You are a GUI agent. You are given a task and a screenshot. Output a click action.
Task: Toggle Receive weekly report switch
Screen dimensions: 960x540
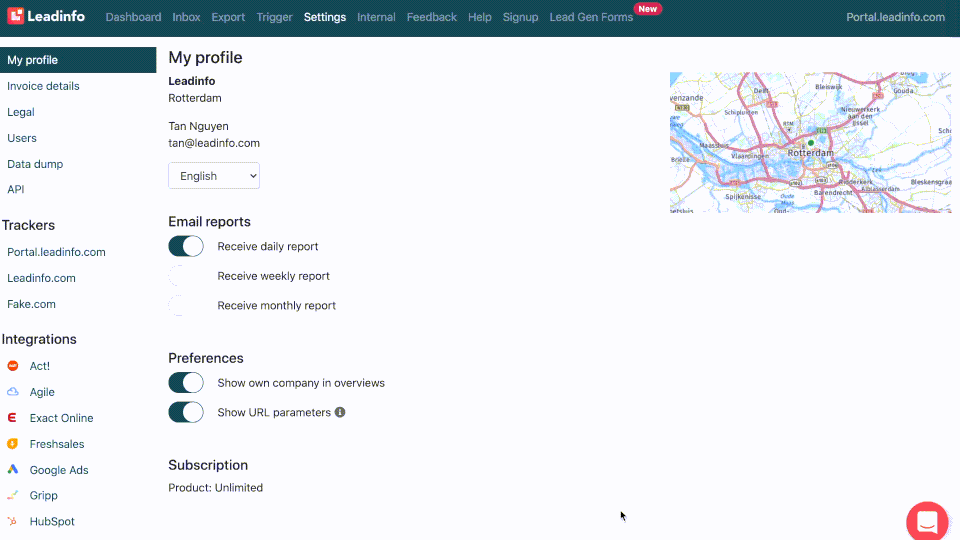point(186,276)
